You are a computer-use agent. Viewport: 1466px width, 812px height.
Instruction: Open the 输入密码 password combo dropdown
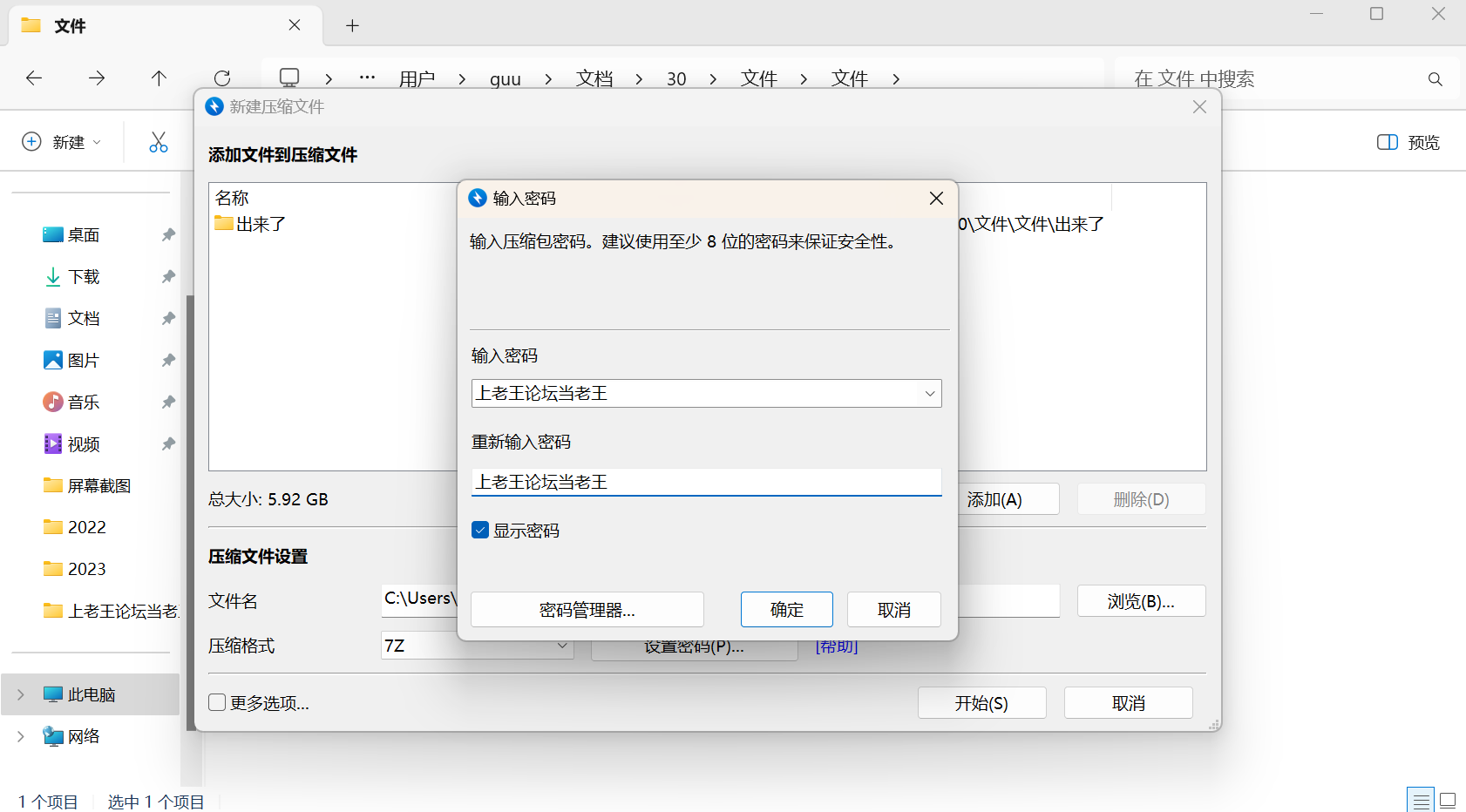click(930, 394)
